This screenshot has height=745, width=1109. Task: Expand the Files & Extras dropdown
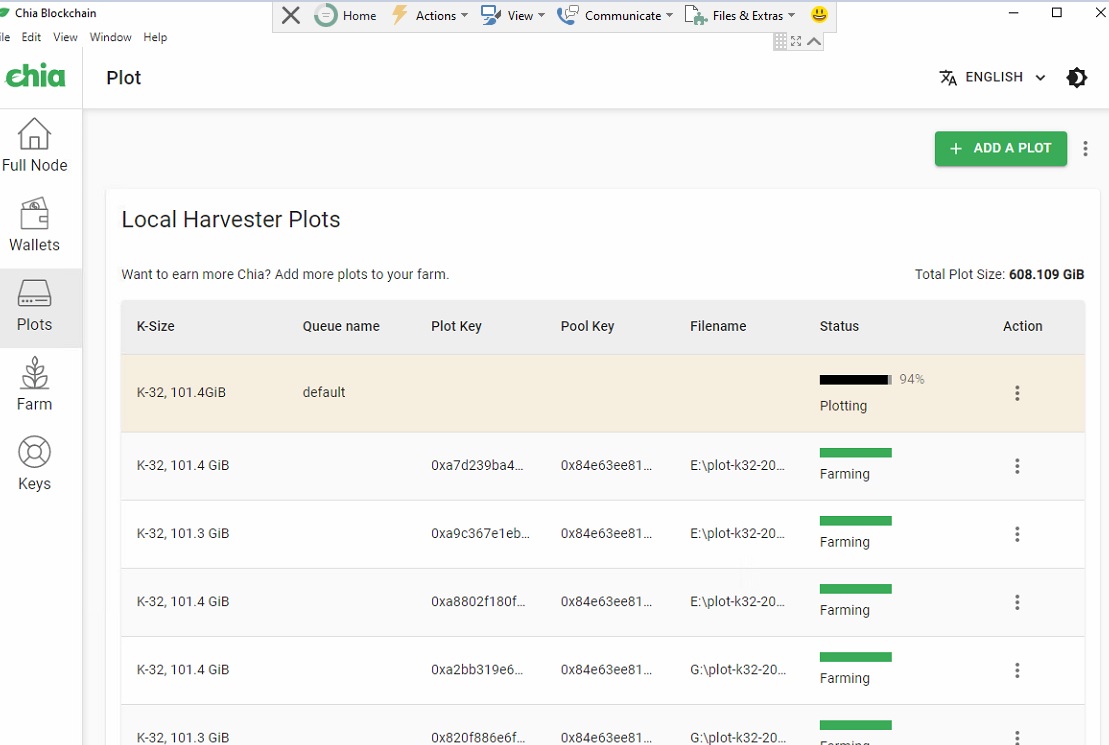coord(740,16)
